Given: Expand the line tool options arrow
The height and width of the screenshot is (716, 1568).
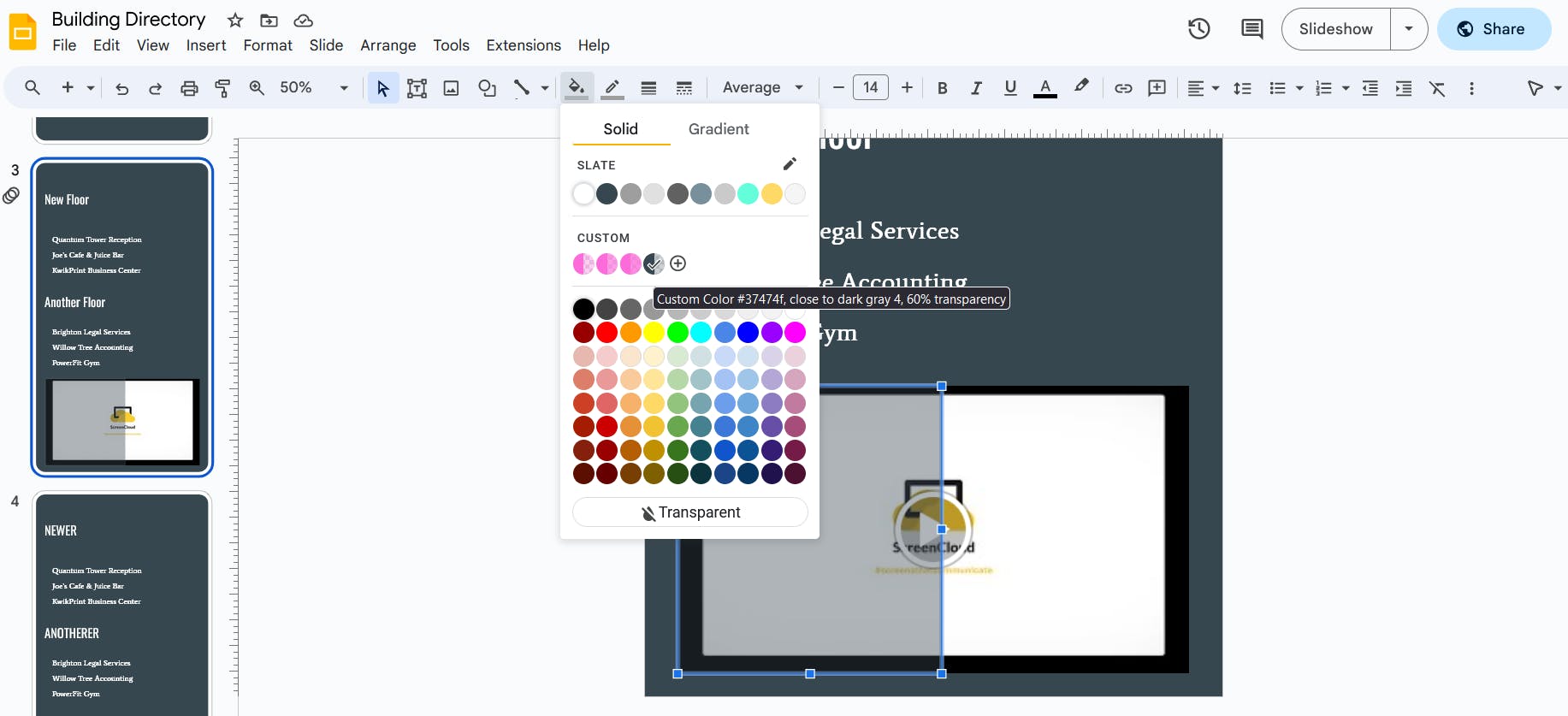Looking at the screenshot, I should coord(545,88).
